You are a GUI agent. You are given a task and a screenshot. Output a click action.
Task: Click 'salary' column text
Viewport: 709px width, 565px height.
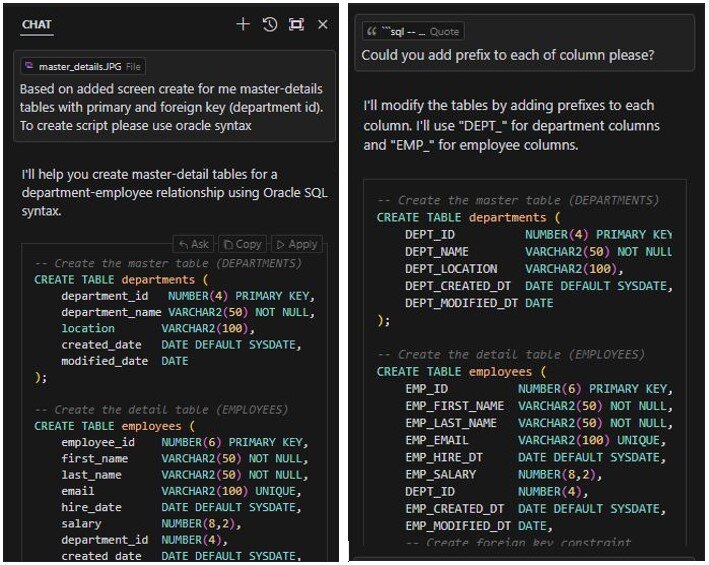tap(81, 524)
